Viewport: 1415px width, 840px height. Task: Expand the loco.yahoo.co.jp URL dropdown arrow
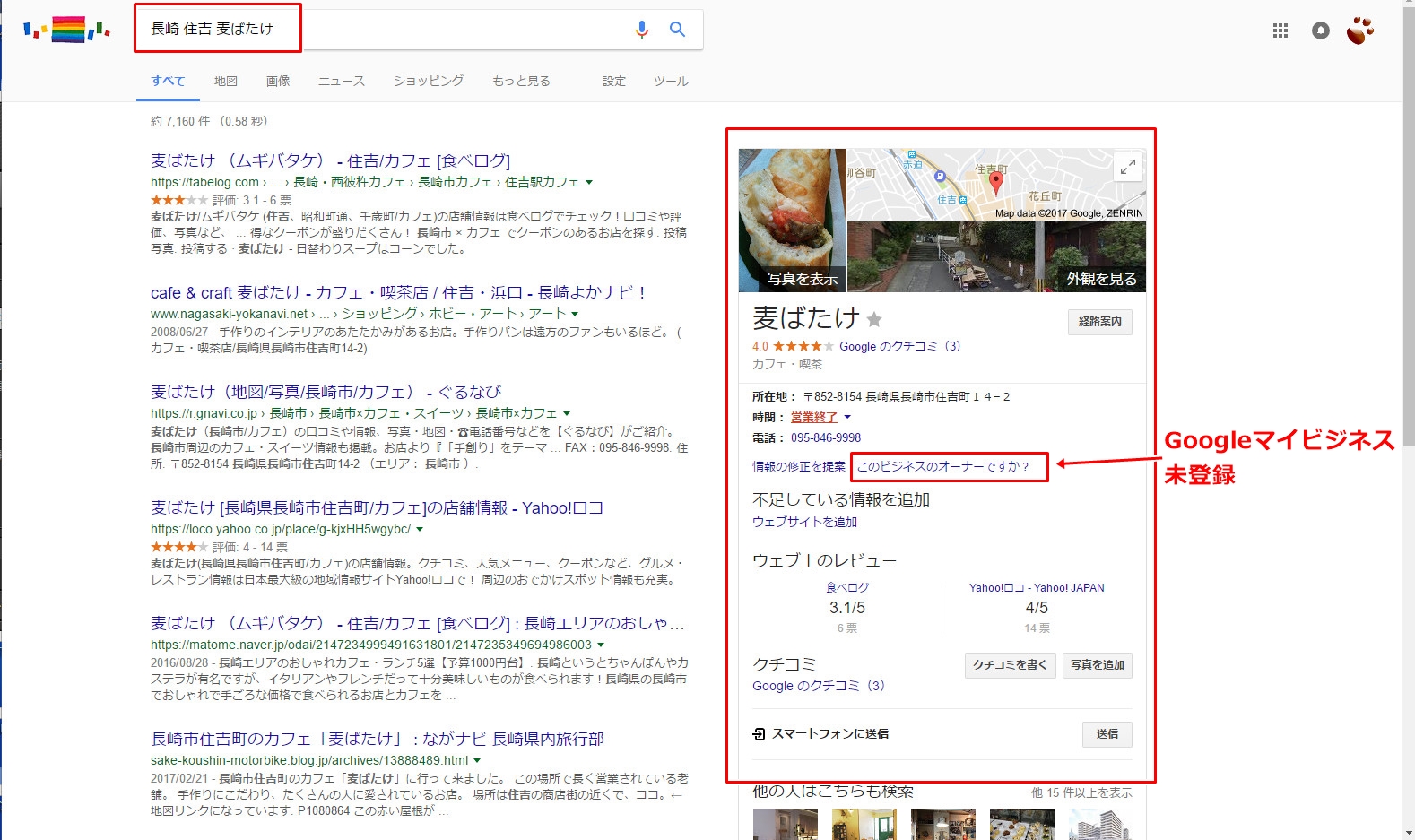pos(420,529)
